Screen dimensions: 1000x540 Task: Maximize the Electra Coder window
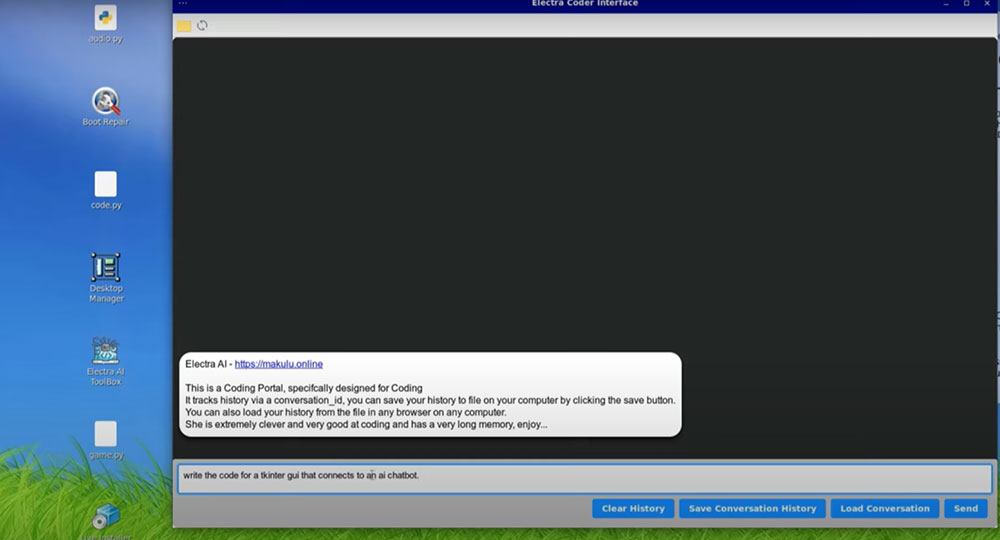point(966,4)
